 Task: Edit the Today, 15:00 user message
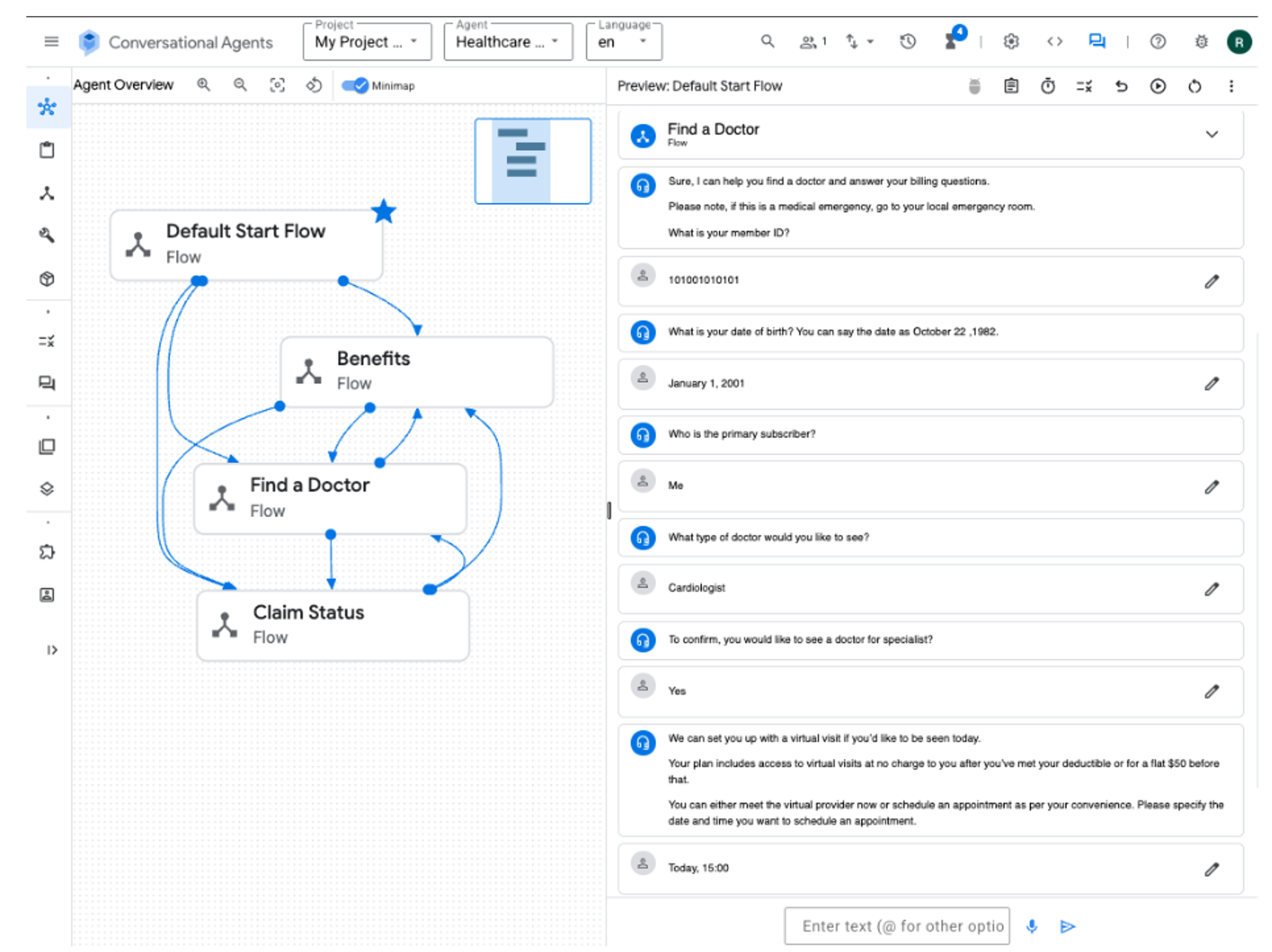click(1212, 869)
